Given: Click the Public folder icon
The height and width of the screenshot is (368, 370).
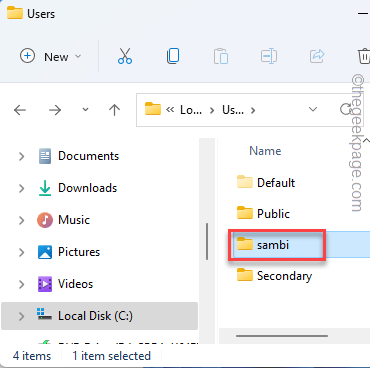Looking at the screenshot, I should (245, 213).
